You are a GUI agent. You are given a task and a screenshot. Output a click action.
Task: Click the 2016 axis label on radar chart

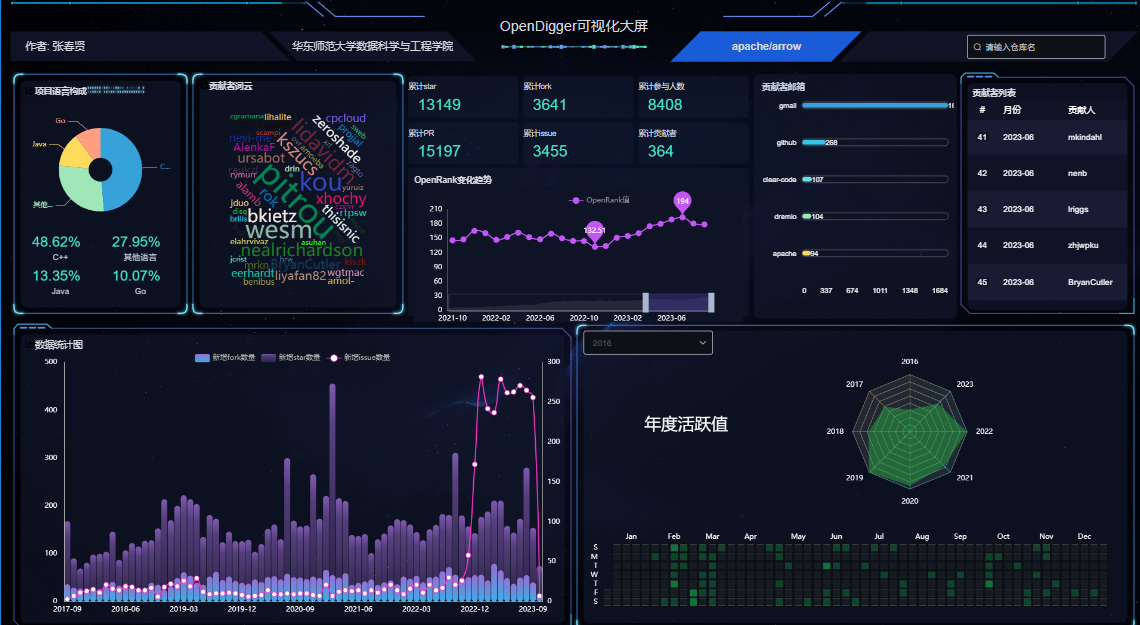pos(910,361)
